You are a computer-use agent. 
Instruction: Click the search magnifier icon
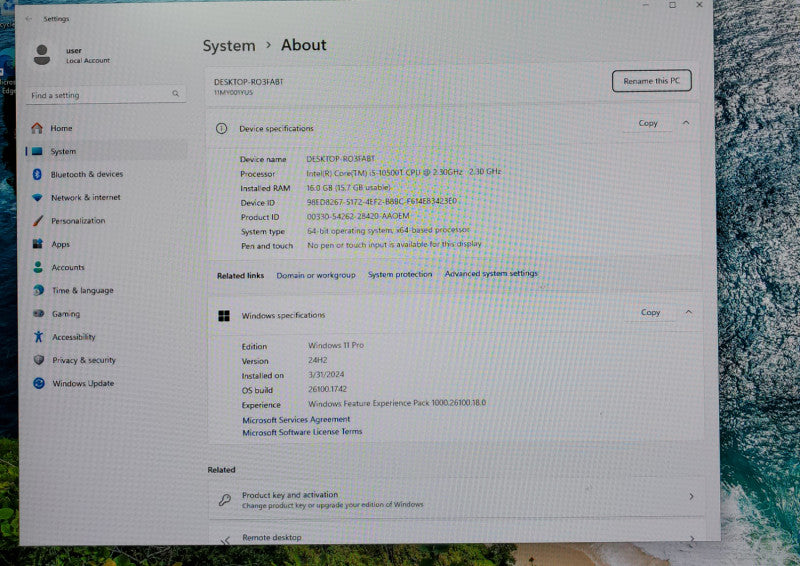[176, 93]
